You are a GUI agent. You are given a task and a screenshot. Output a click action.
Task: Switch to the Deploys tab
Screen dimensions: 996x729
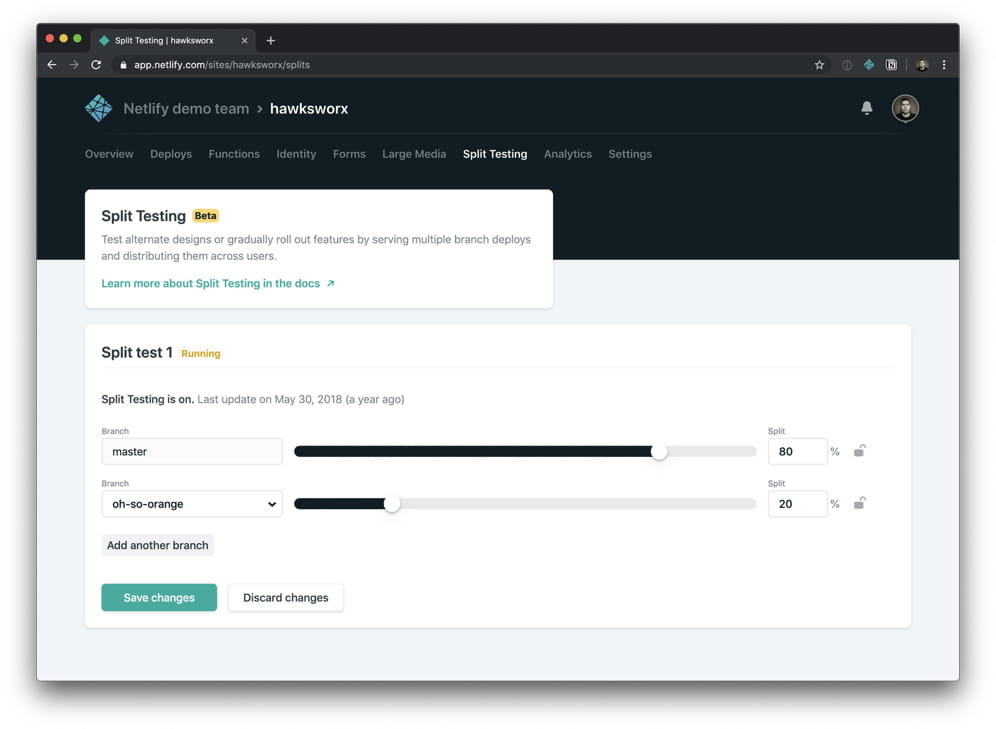(x=170, y=154)
